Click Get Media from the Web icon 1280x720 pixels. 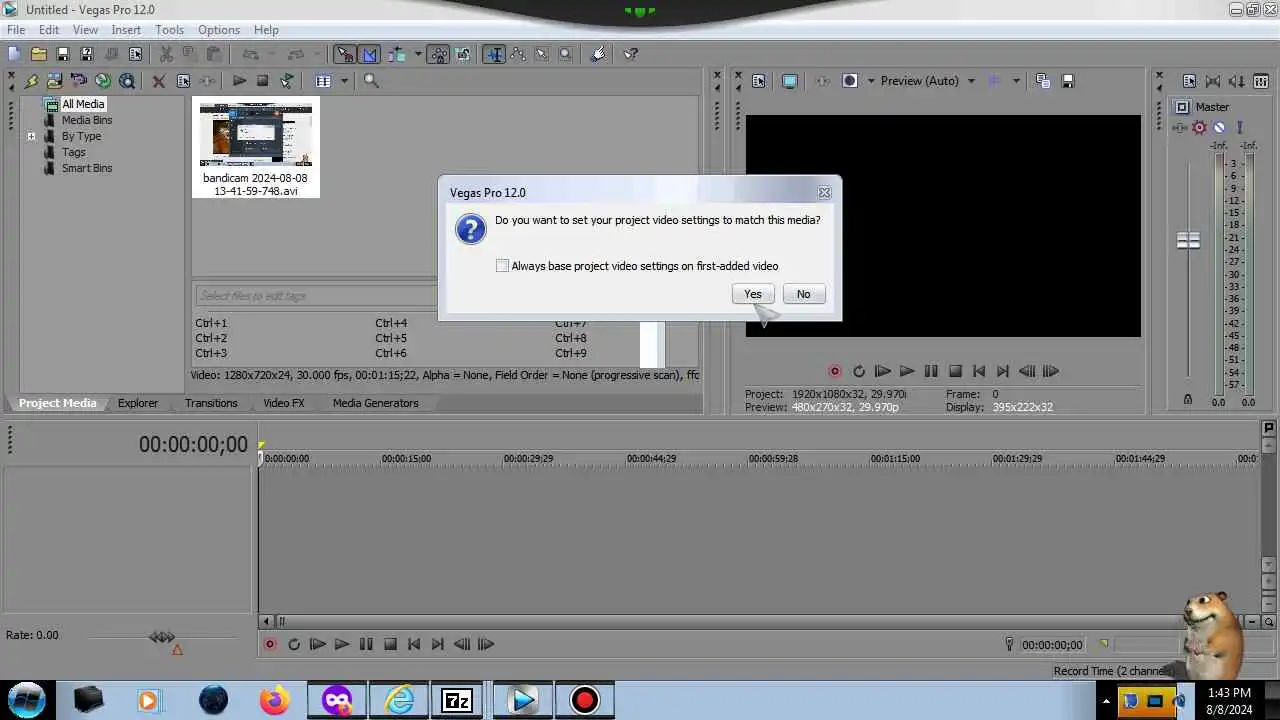pyautogui.click(x=127, y=81)
